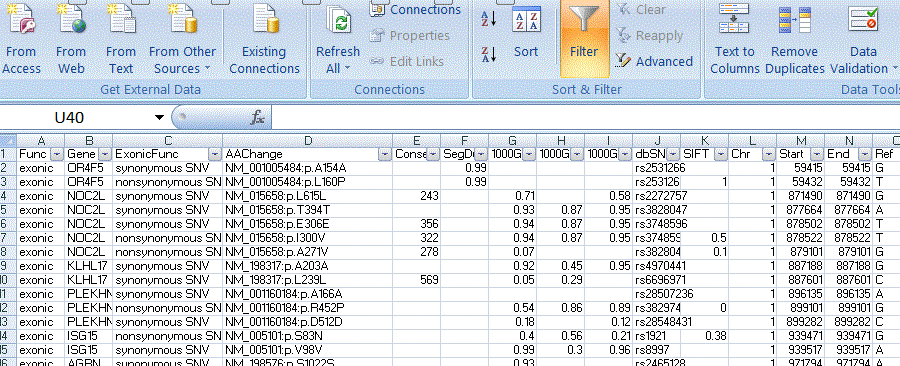Click Edit Links
900x366 pixels.
pos(407,61)
